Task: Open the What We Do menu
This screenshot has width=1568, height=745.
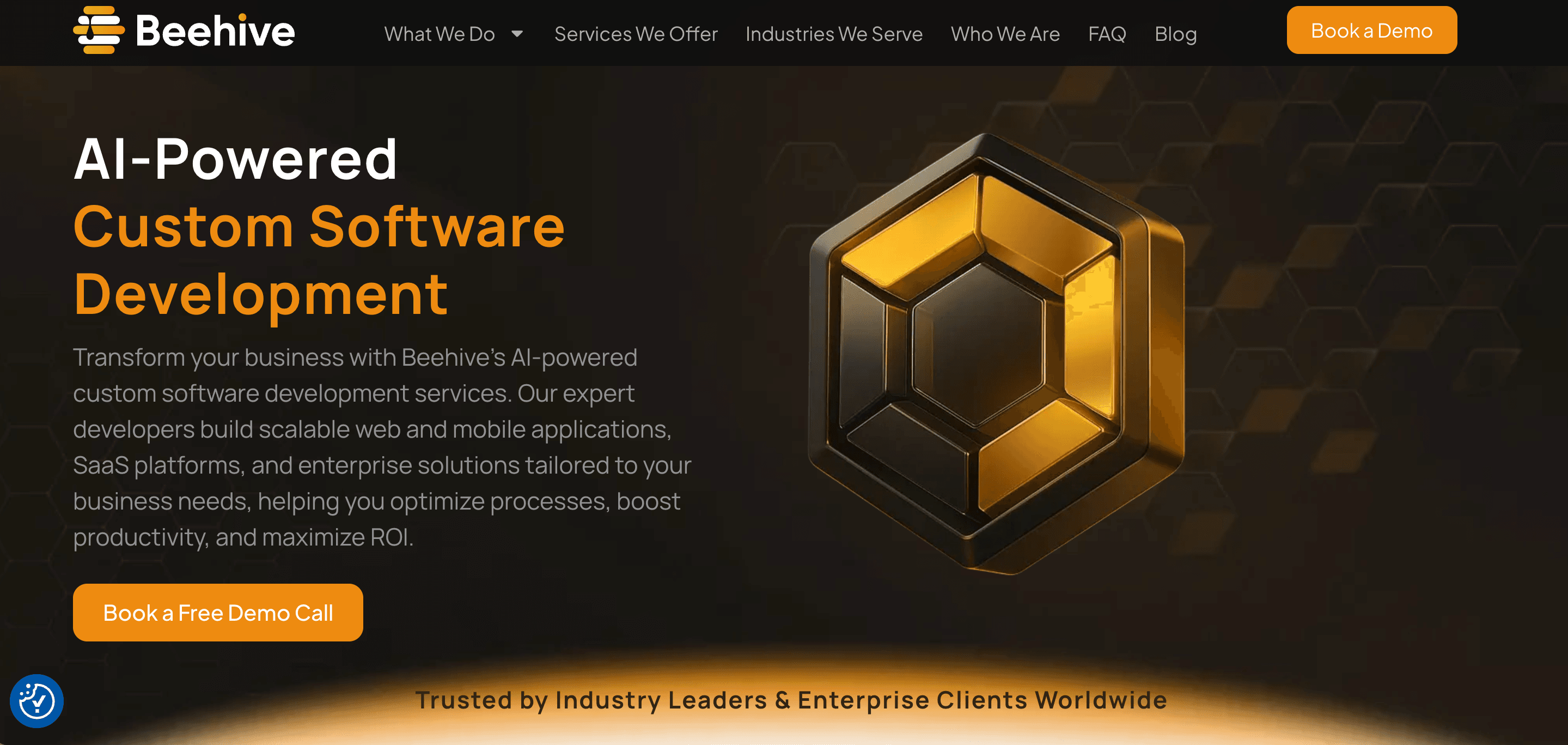Action: (x=440, y=34)
